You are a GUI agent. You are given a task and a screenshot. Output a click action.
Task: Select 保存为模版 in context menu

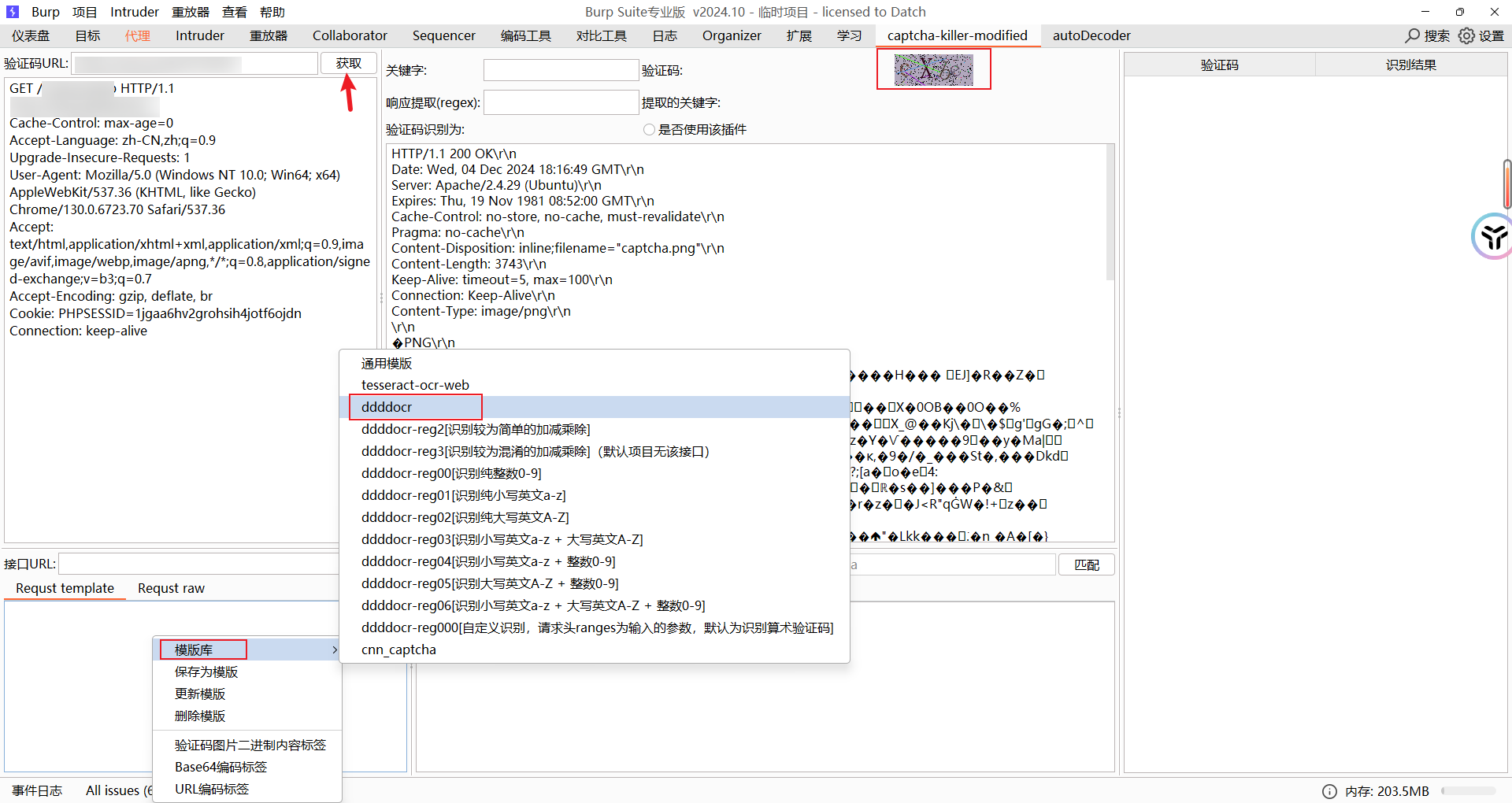247,672
